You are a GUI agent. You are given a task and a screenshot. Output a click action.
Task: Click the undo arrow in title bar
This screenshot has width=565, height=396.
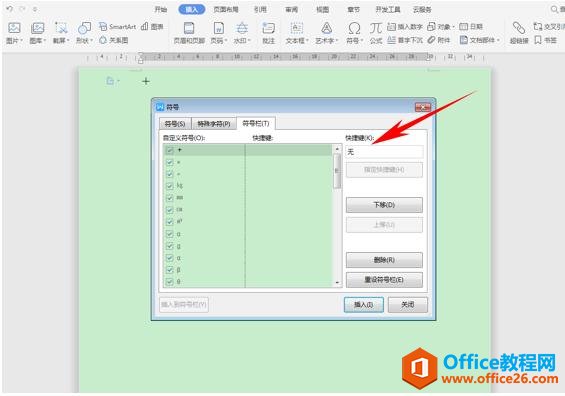pos(10,9)
